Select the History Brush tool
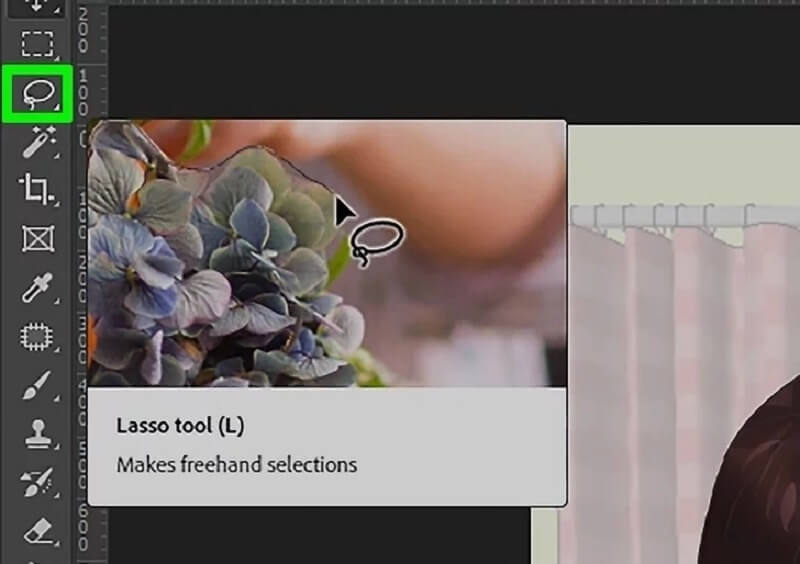800x564 pixels. click(x=37, y=482)
